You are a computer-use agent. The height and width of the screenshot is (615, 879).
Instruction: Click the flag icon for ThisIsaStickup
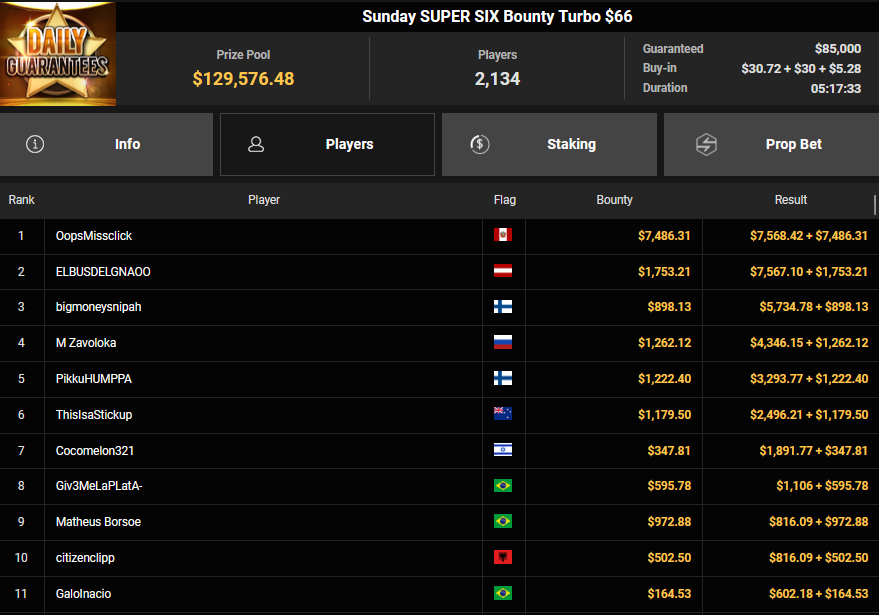click(x=503, y=415)
